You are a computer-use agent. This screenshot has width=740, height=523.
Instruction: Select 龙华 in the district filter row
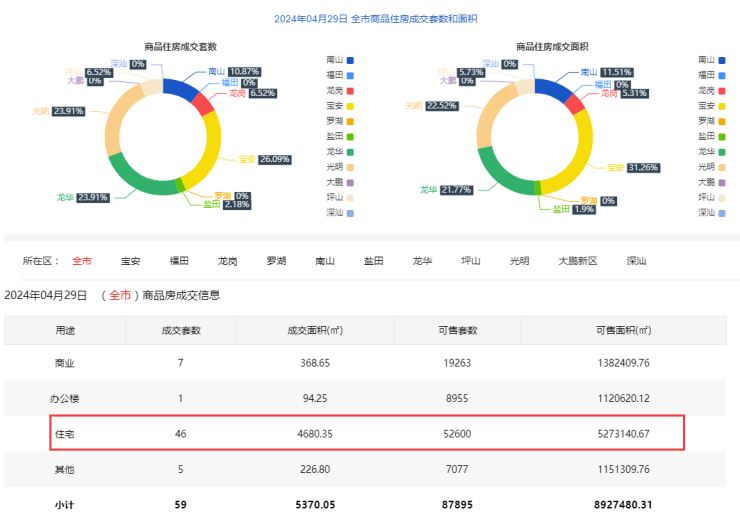coord(422,261)
